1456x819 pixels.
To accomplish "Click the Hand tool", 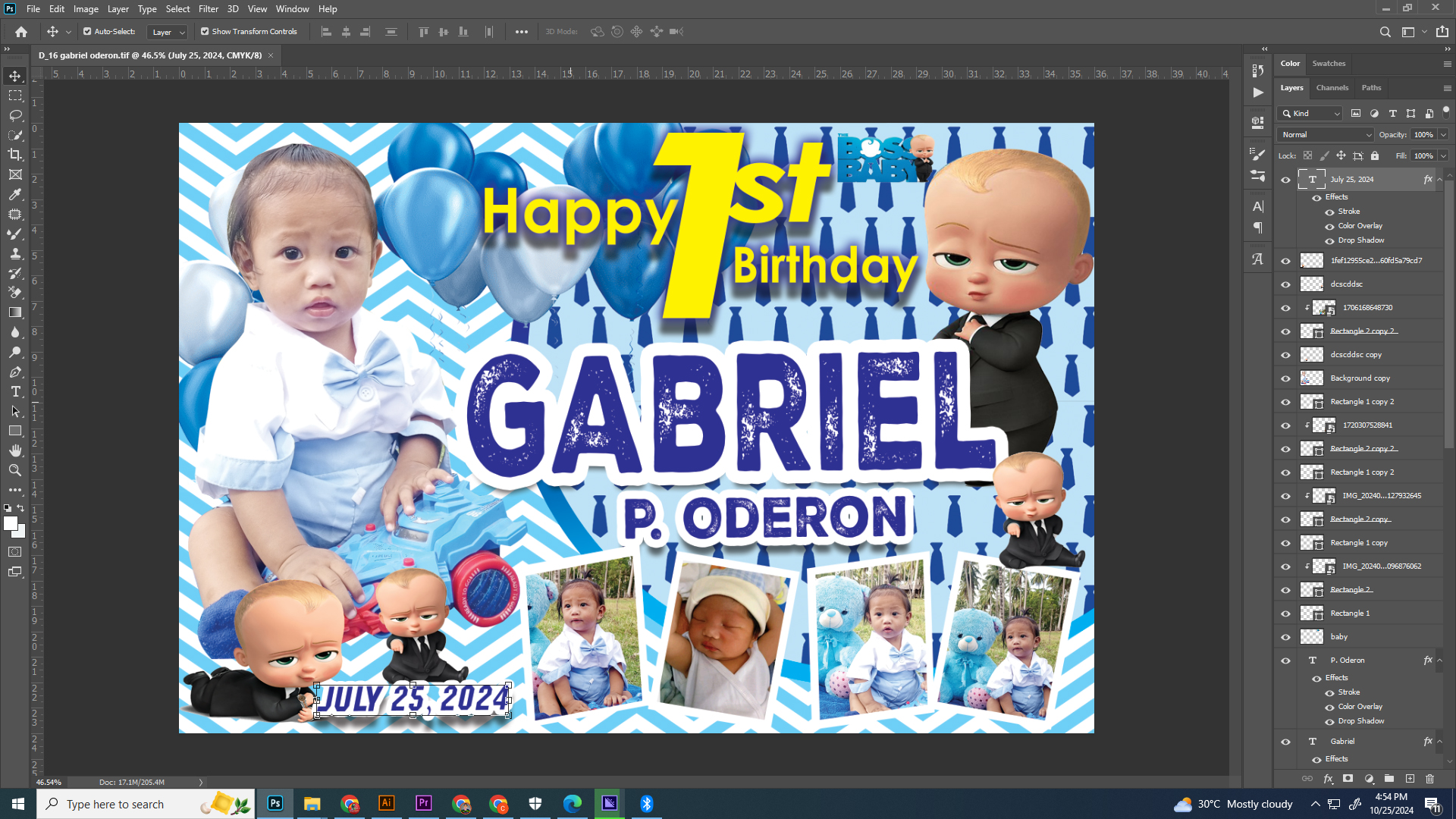I will (x=15, y=450).
